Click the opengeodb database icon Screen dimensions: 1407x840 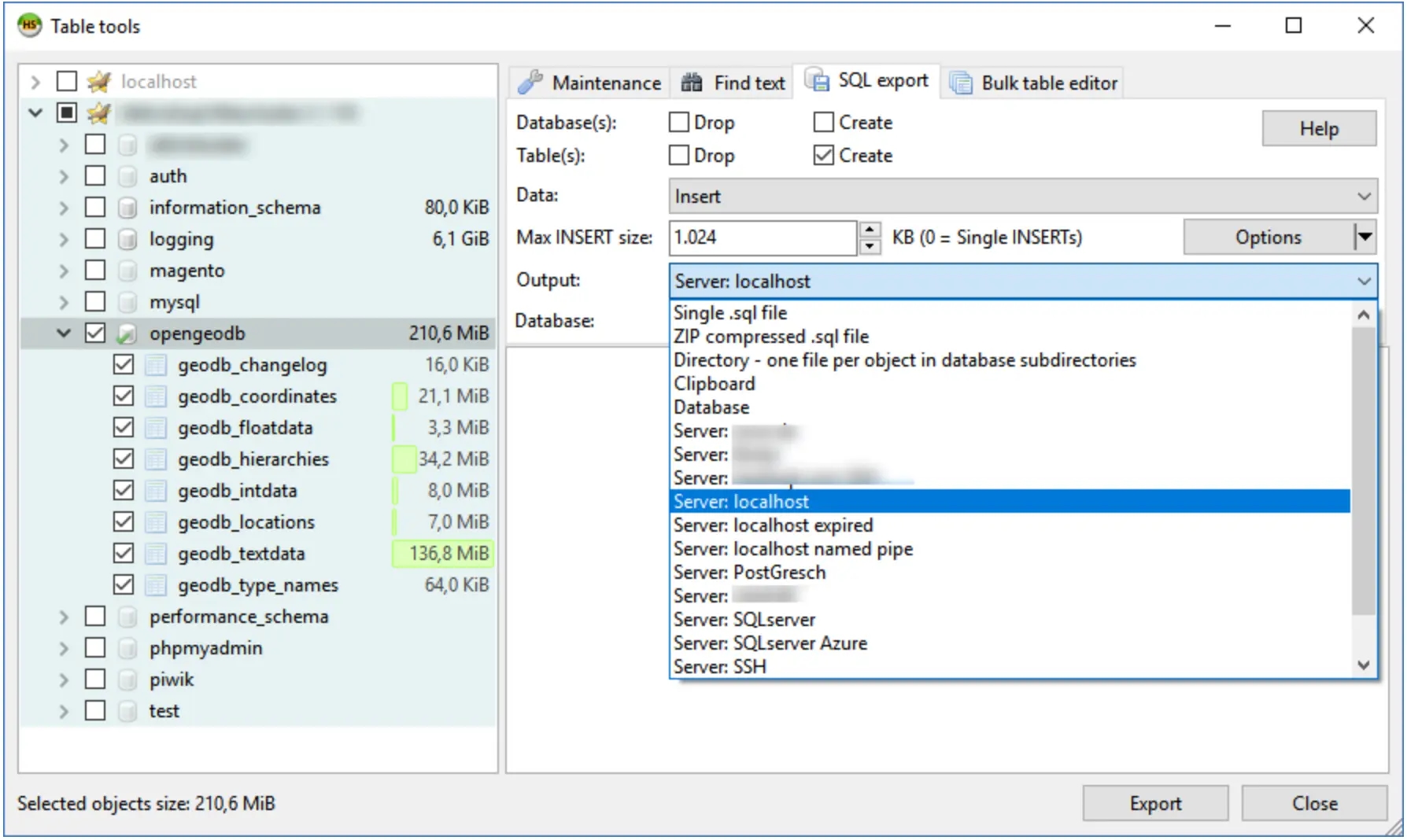127,333
